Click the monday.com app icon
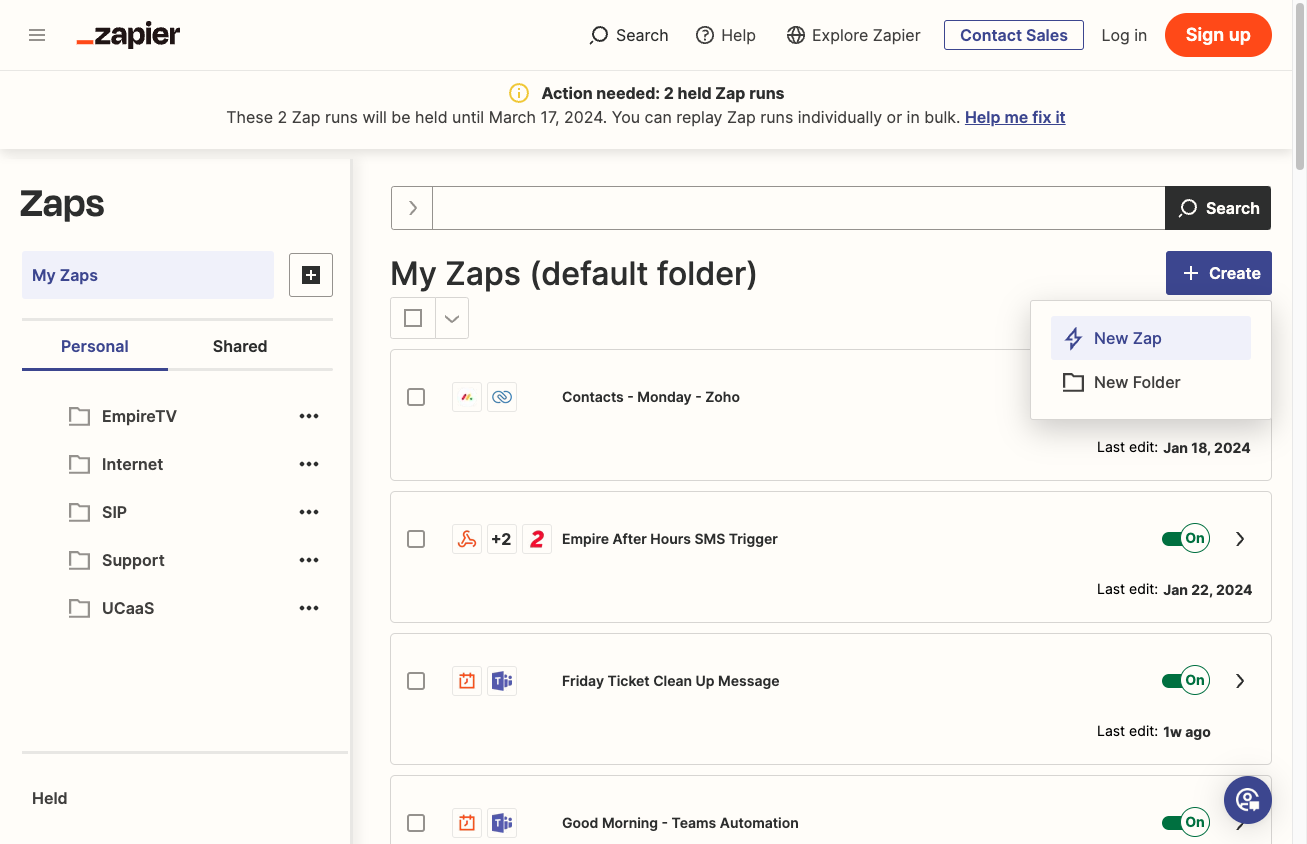The image size is (1307, 844). pyautogui.click(x=467, y=397)
